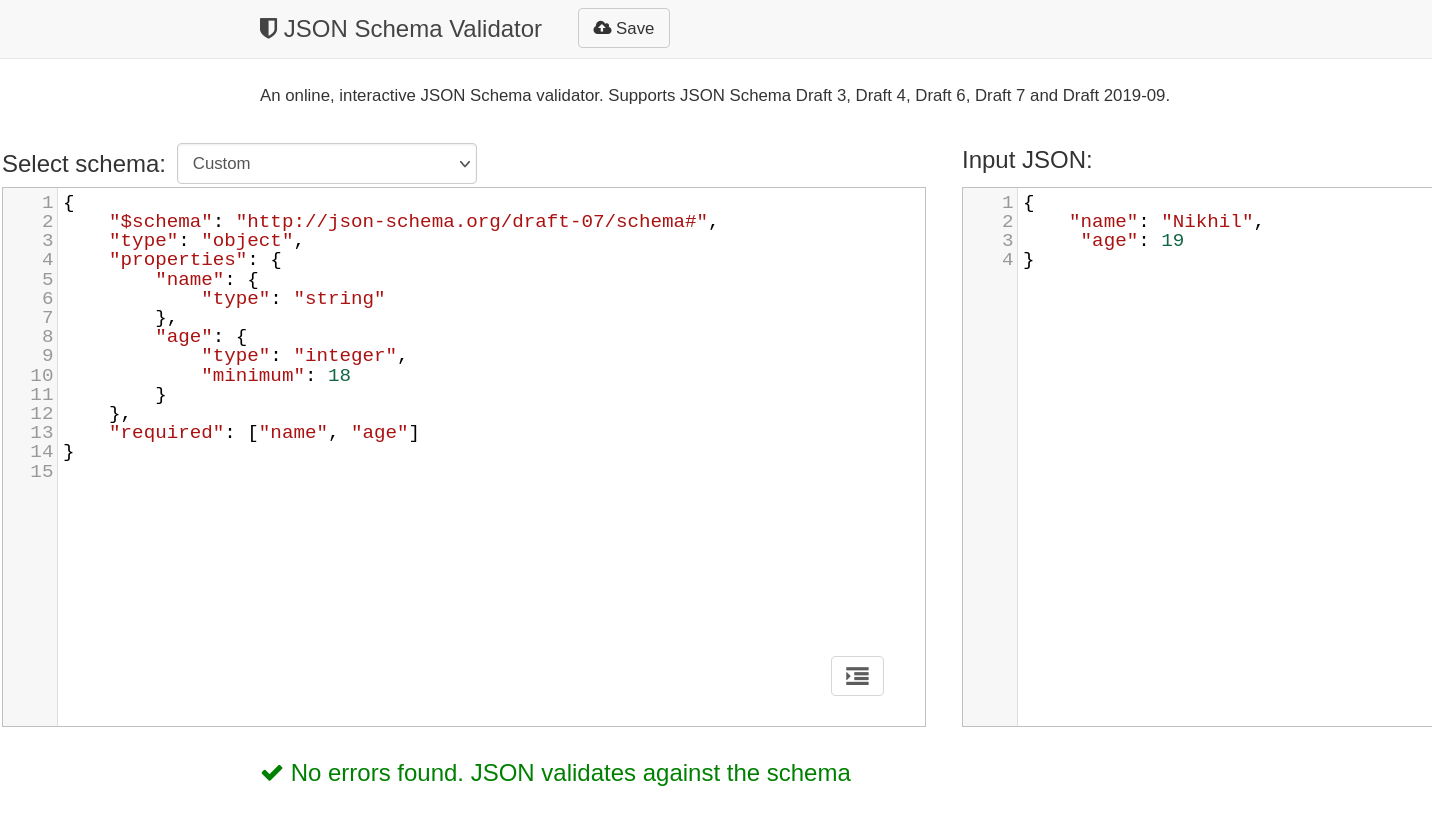Click the "age" key in schema properties
Image resolution: width=1432 pixels, height=824 pixels.
click(184, 337)
